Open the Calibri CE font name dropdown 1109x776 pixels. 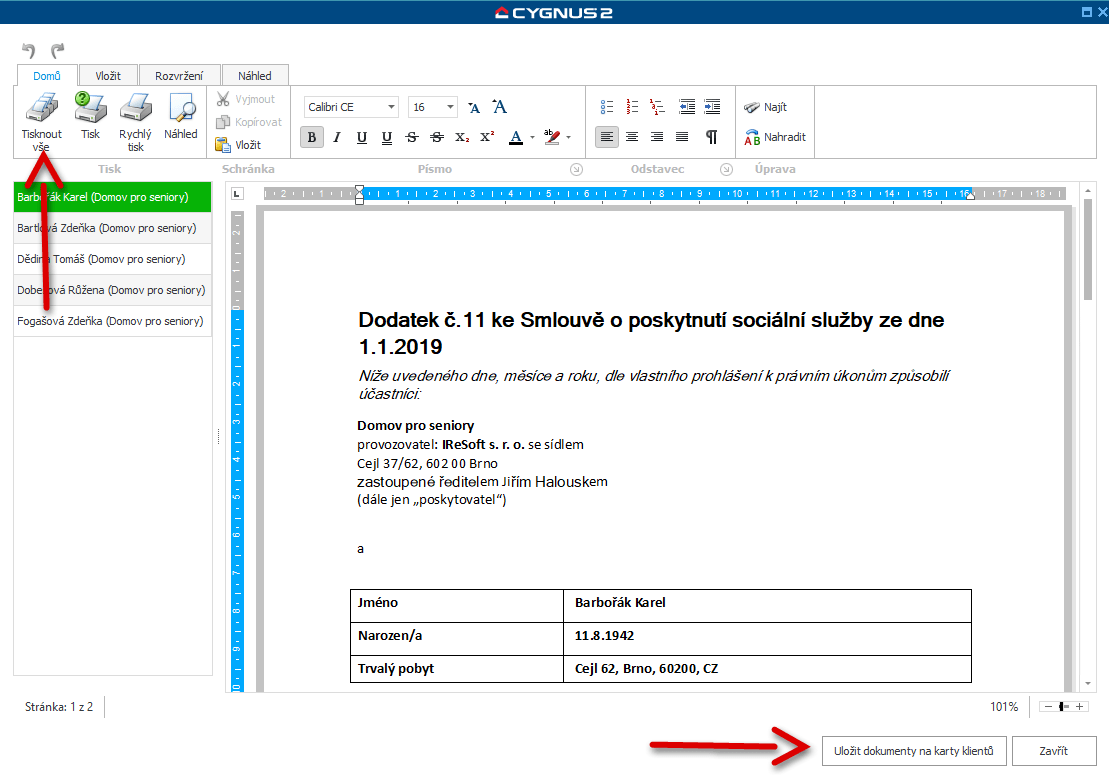(x=390, y=107)
